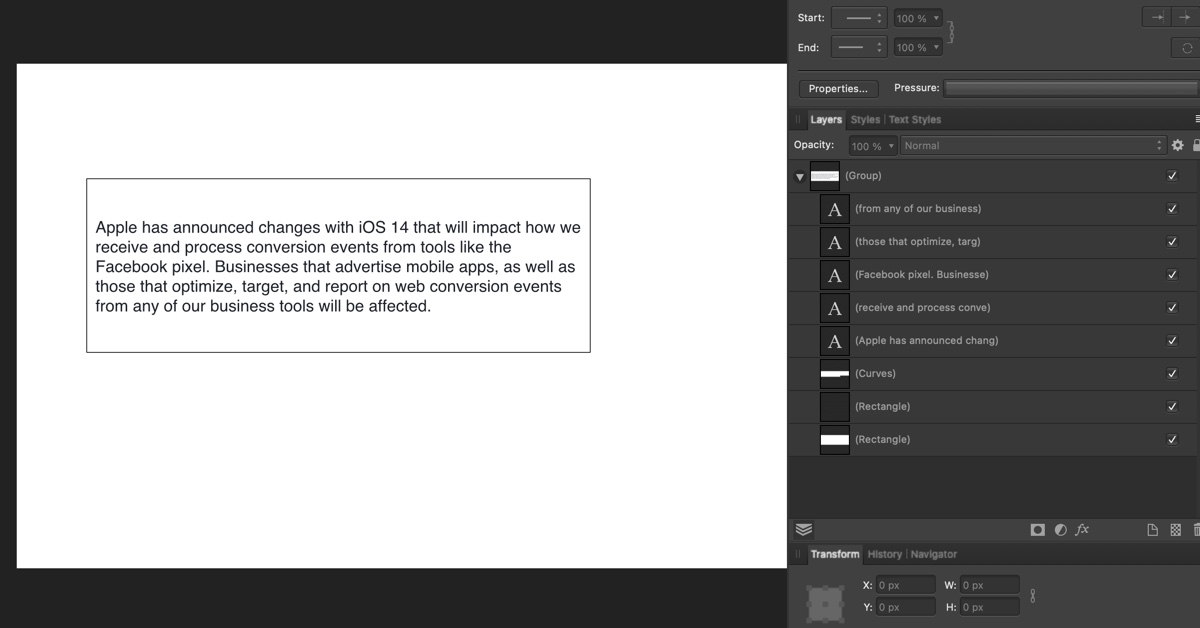This screenshot has height=628, width=1200.
Task: Click the white thumbnail of the lowest Rectangle layer
Action: coord(835,440)
